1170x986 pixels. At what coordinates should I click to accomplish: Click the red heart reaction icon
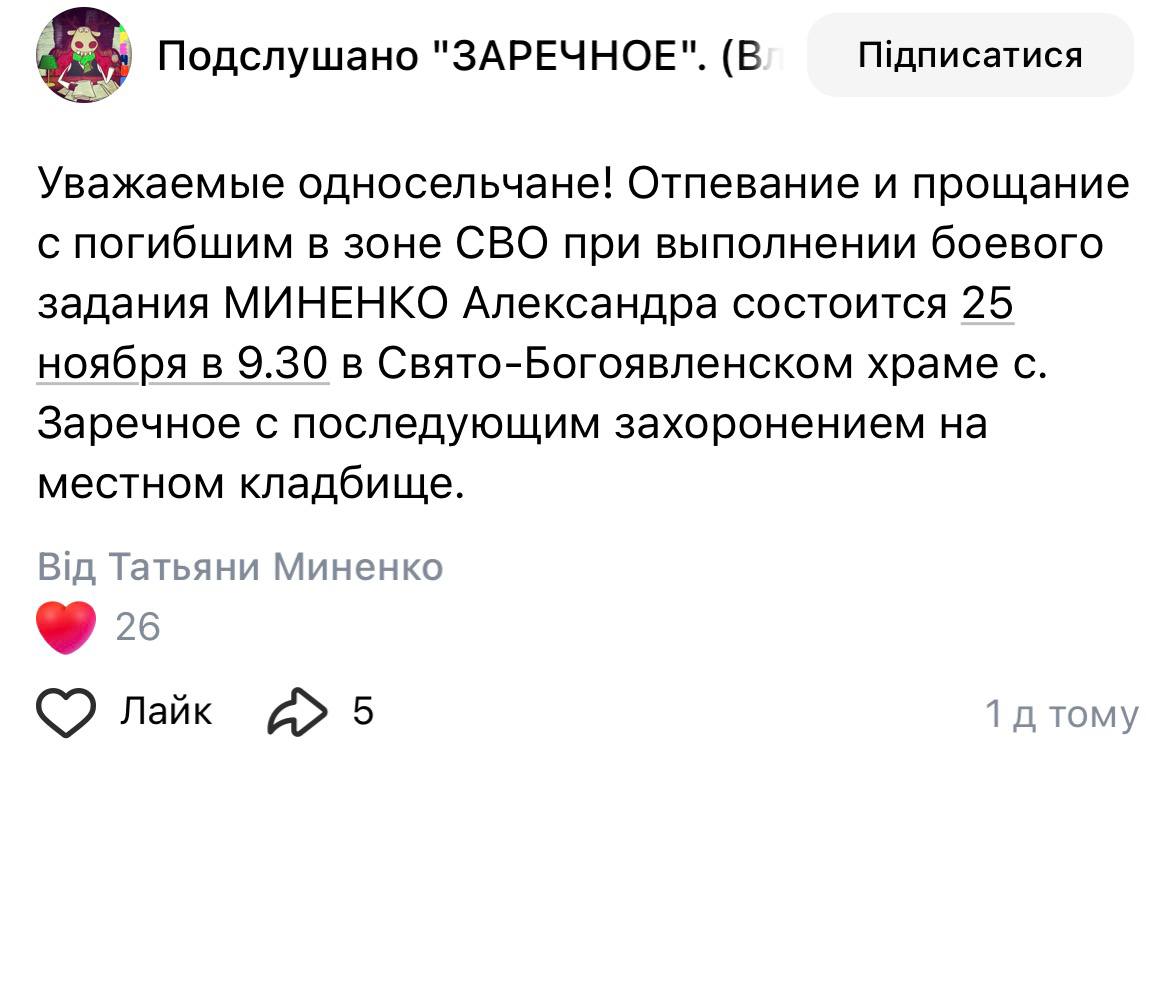tap(66, 627)
